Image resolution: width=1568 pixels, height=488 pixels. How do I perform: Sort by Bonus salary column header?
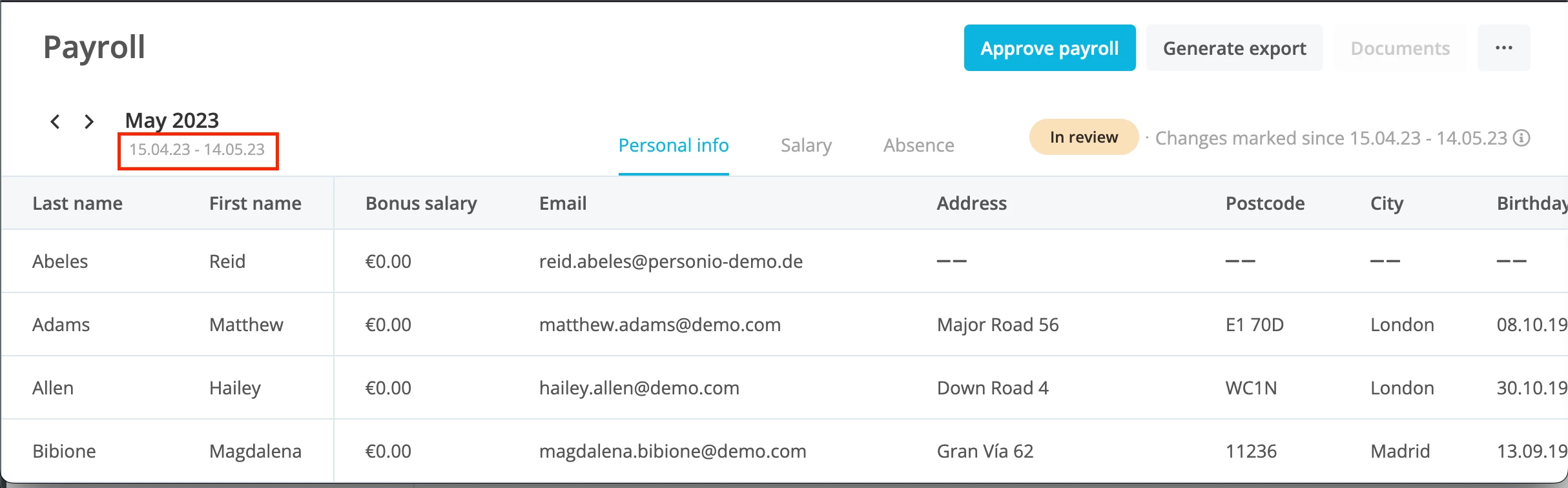click(x=421, y=203)
